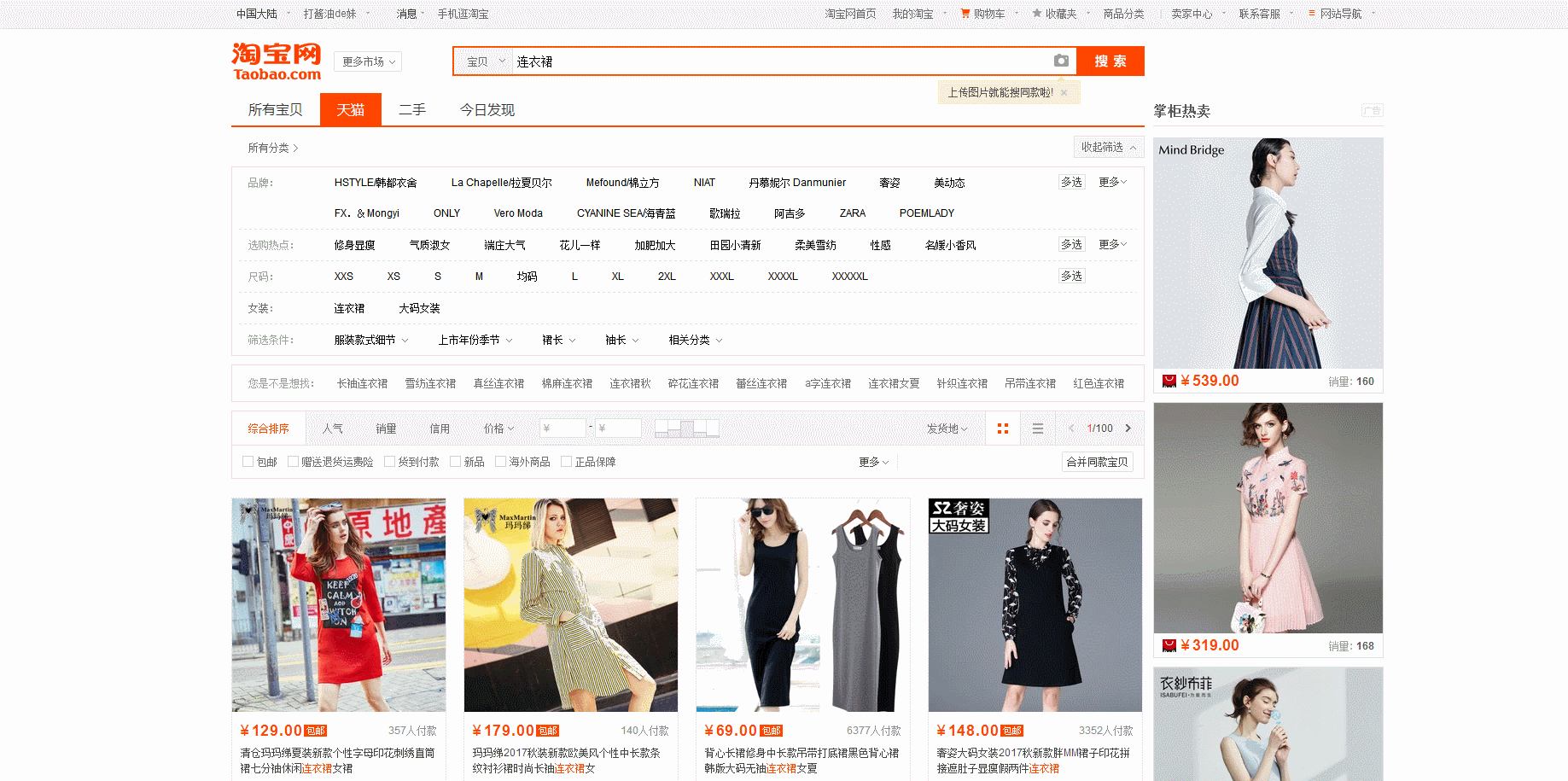Filter by brand ZARA
The image size is (1568, 781).
pyautogui.click(x=852, y=213)
